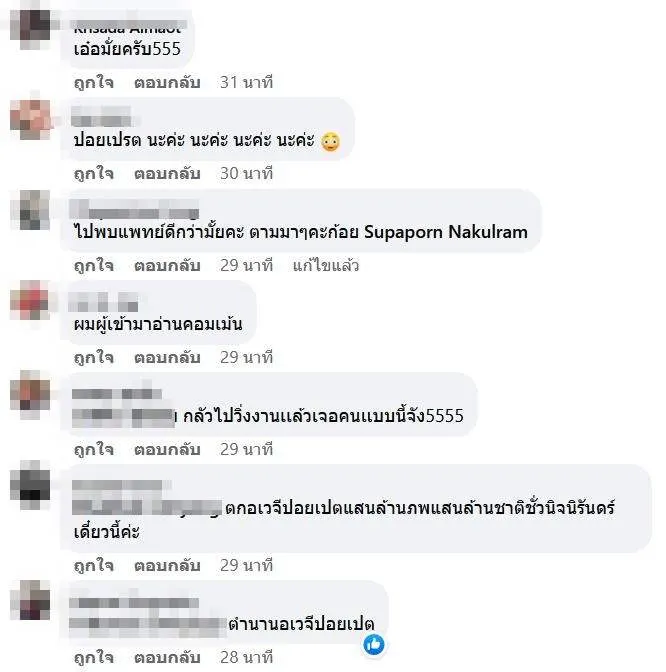Reply to the ปอยเปรต นะค่ะ comment

[167, 173]
